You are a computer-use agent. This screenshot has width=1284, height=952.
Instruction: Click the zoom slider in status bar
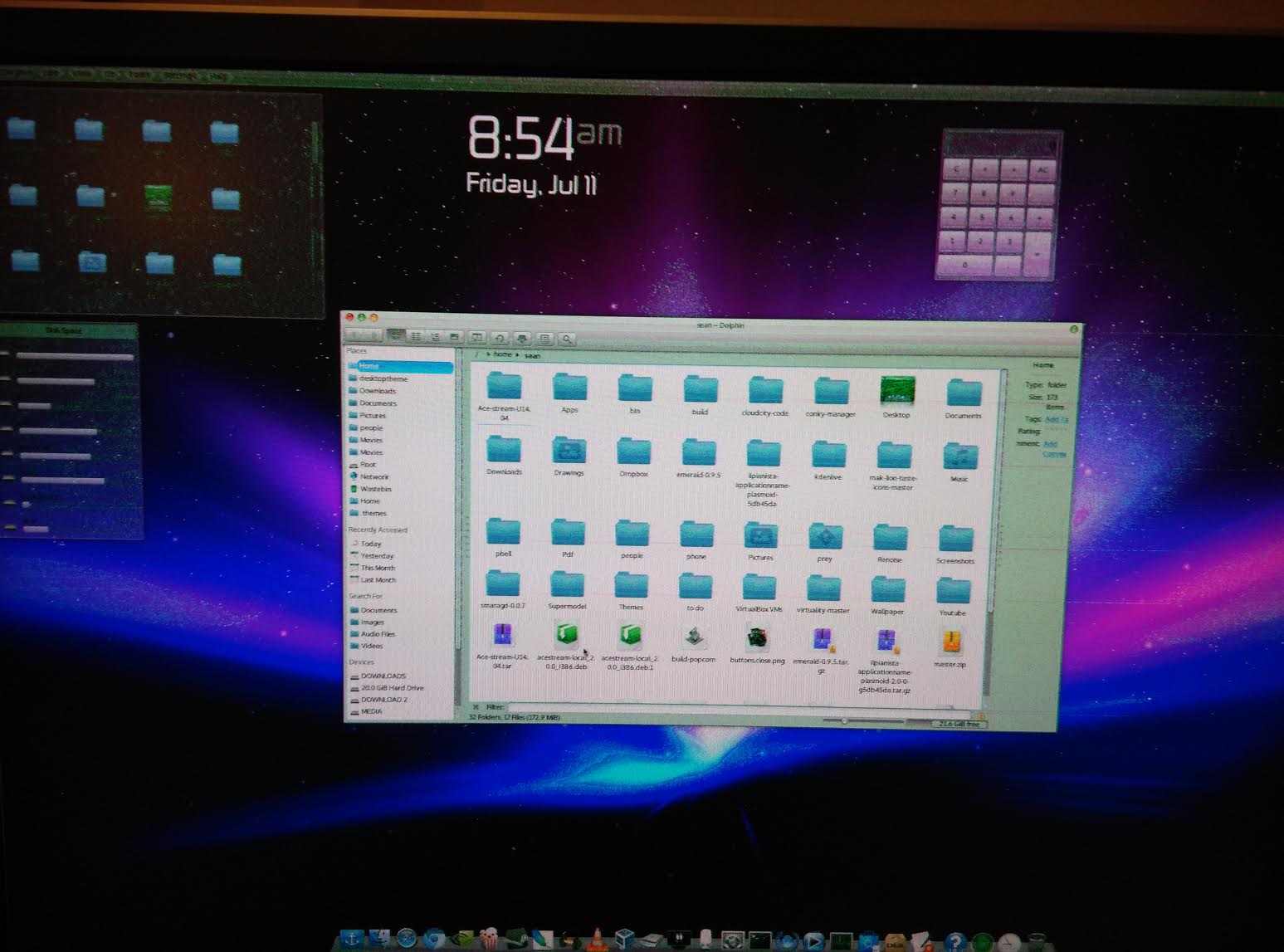point(863,721)
